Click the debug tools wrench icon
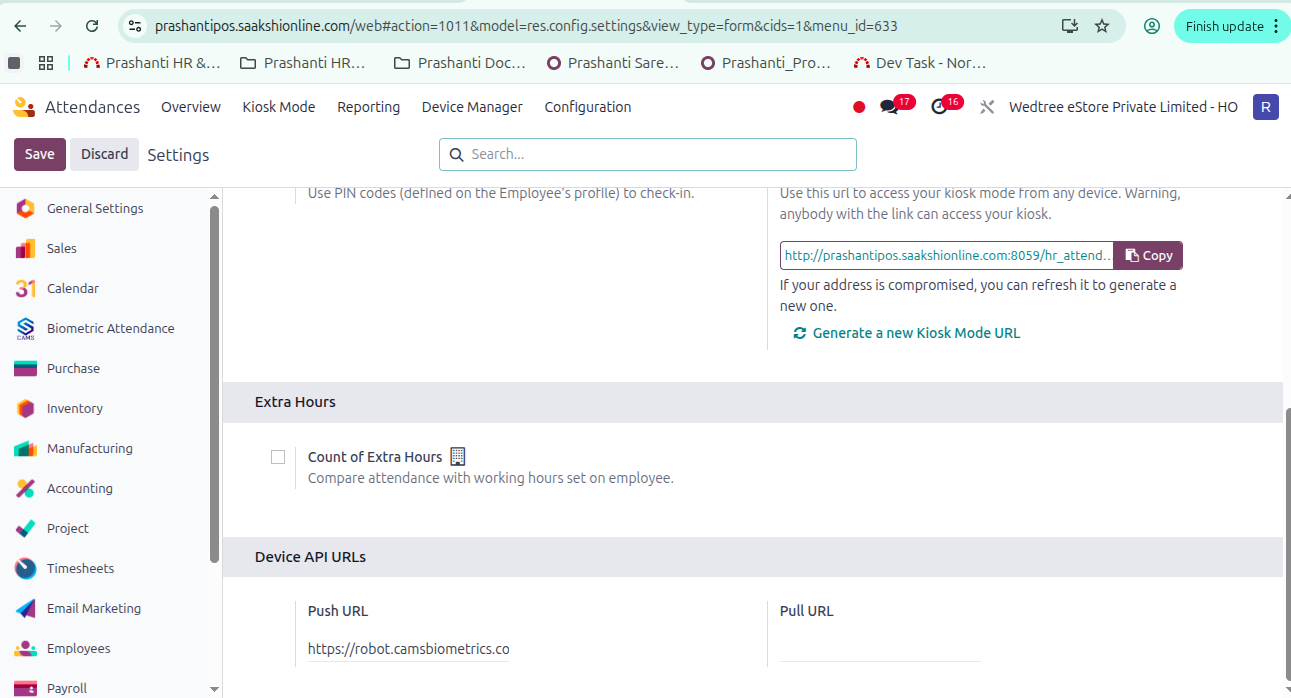This screenshot has height=698, width=1291. (987, 107)
